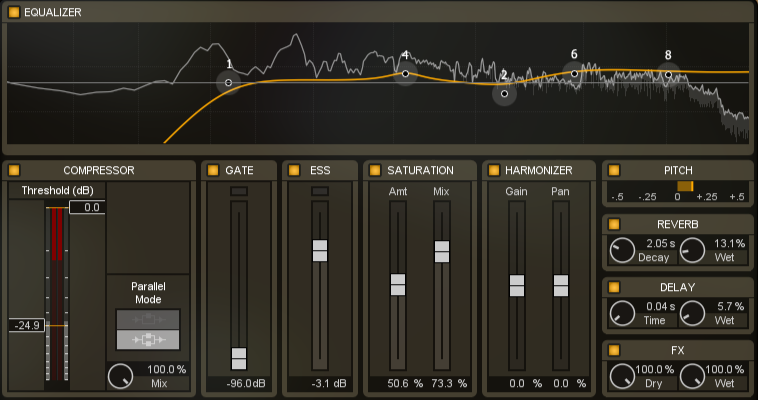Click the FX Wet knob
The height and width of the screenshot is (400, 758).
(x=692, y=376)
